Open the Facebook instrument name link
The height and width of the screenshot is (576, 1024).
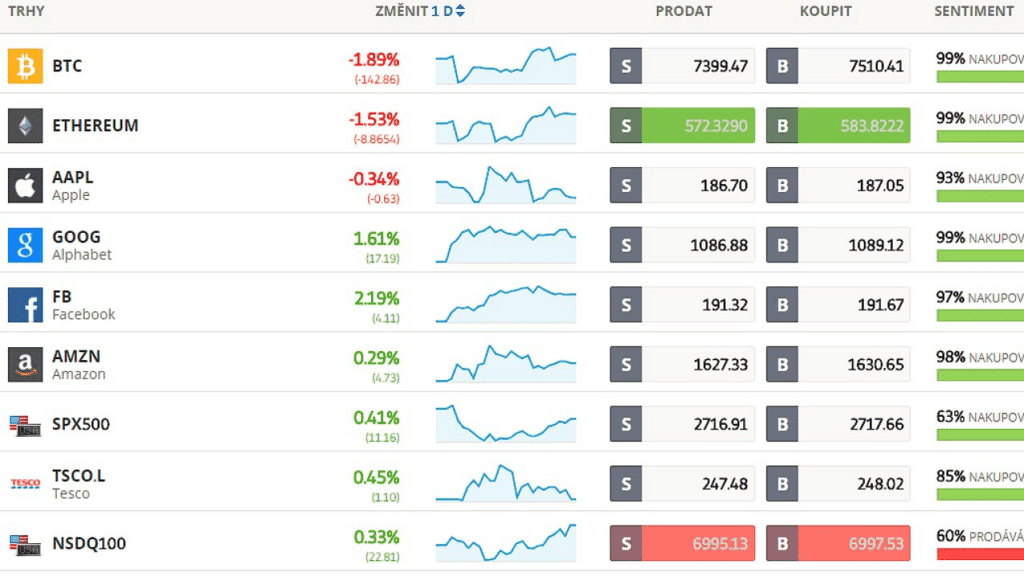[83, 314]
